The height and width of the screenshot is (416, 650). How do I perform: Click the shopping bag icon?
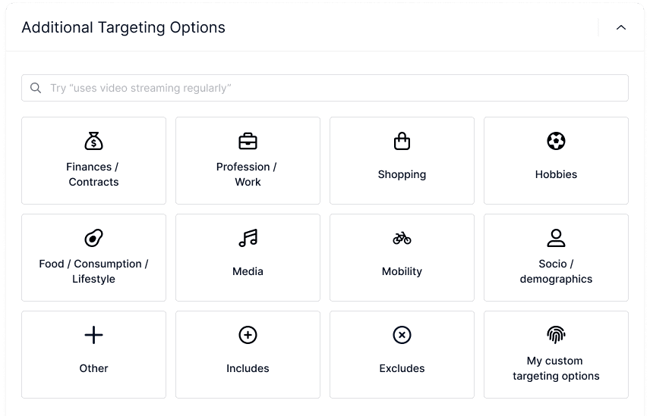402,142
